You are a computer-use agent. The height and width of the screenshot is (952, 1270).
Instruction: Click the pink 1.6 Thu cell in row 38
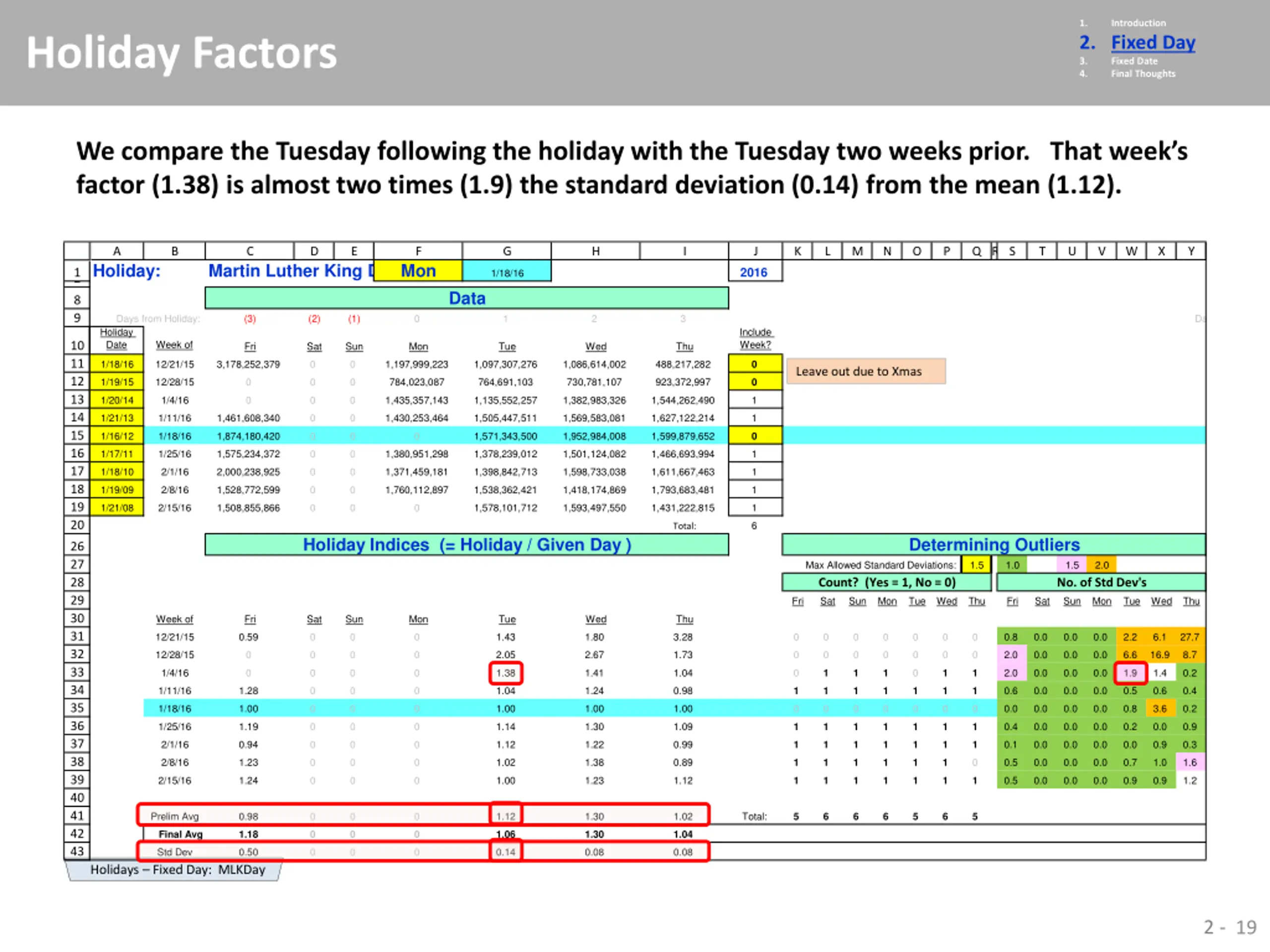pyautogui.click(x=1190, y=762)
